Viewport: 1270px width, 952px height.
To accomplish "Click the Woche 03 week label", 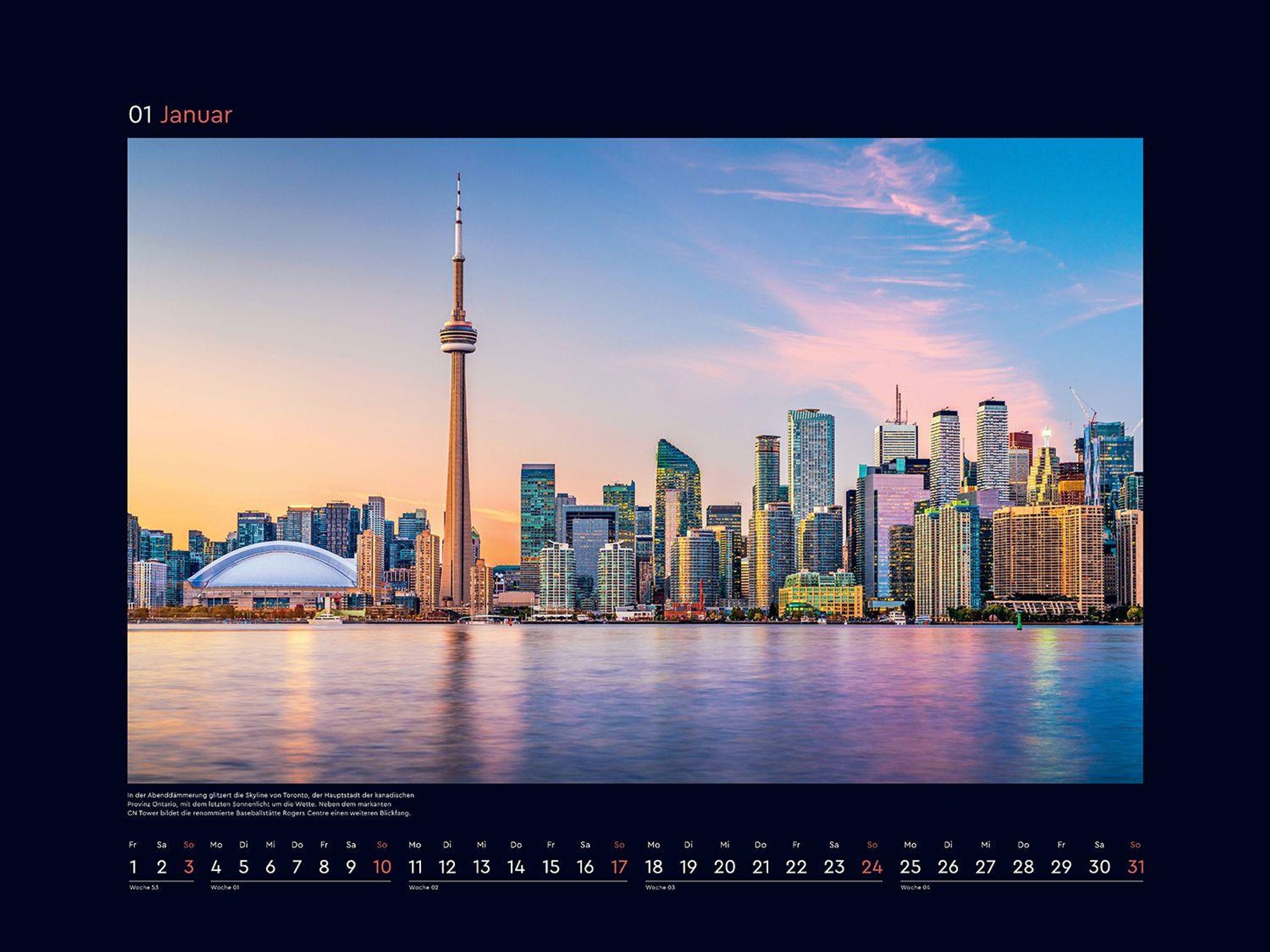I will click(660, 887).
